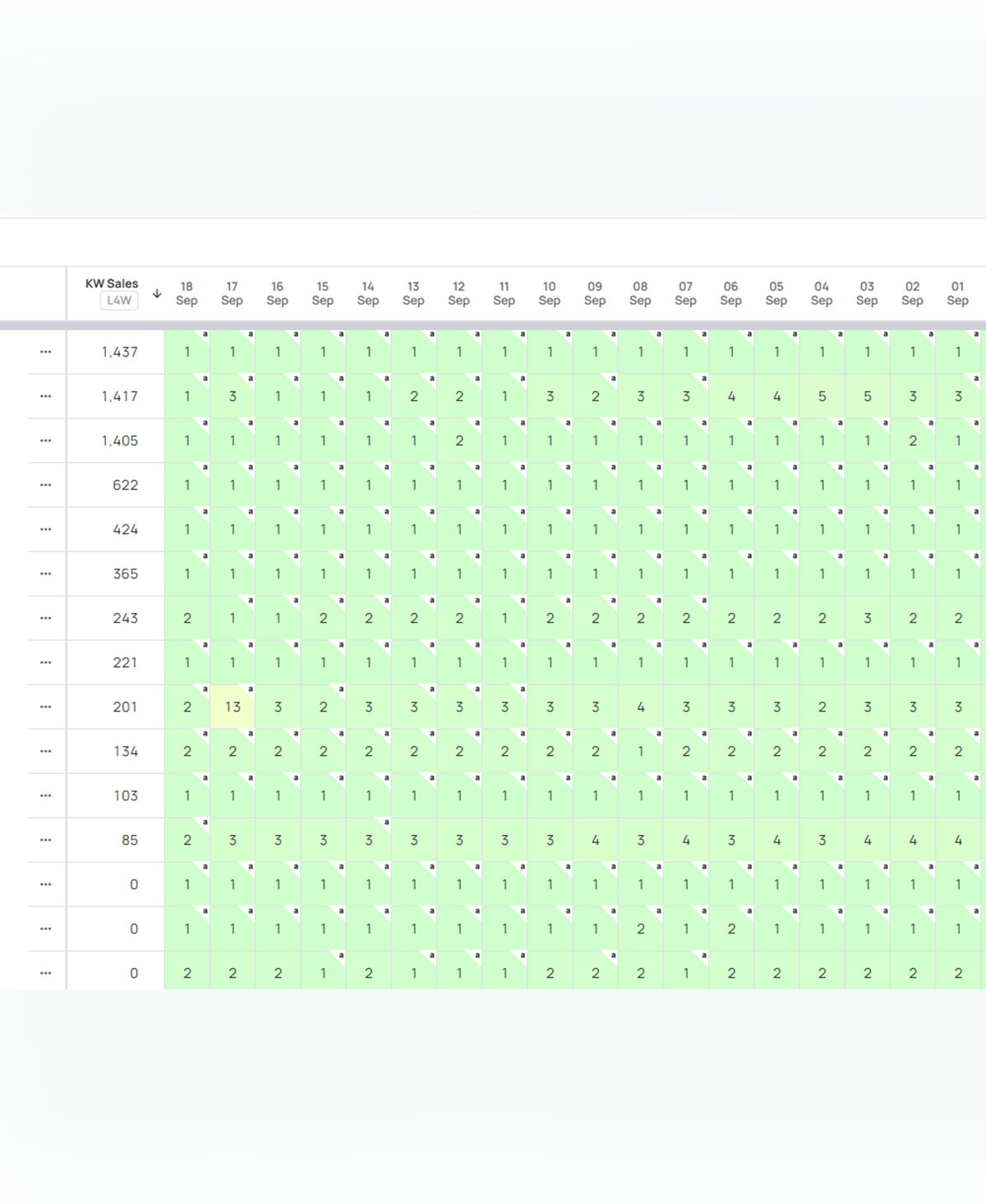
Task: Select the 02 Sep column header
Action: tap(912, 293)
